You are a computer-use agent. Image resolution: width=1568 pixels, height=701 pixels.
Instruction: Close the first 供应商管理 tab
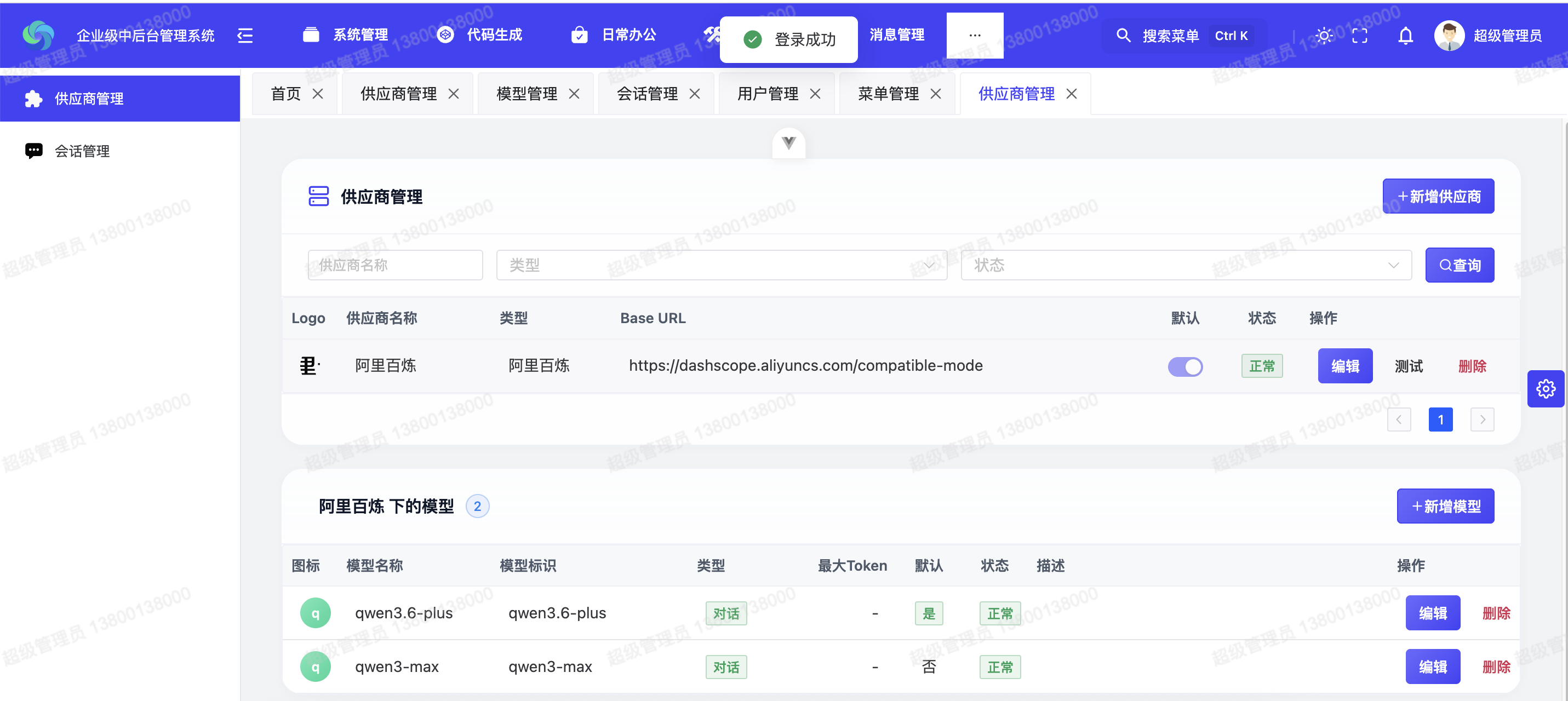454,94
